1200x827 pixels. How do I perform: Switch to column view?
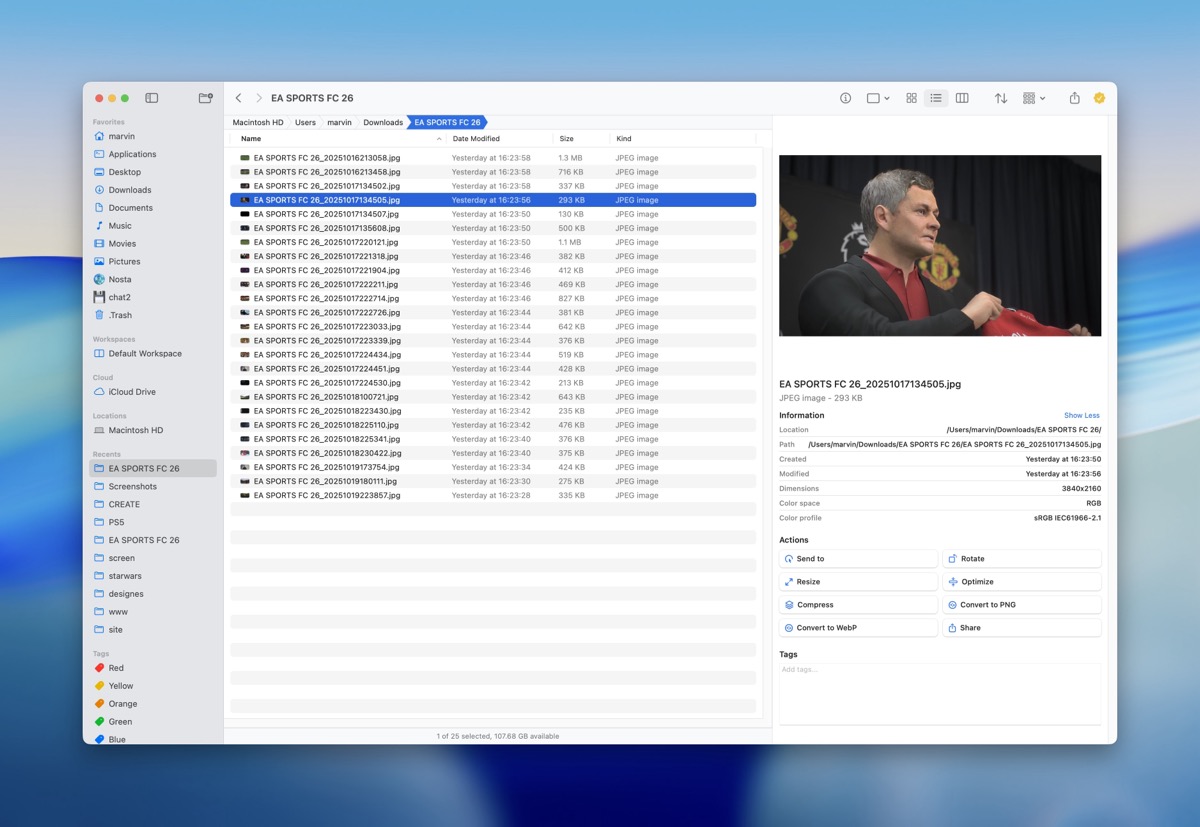962,98
